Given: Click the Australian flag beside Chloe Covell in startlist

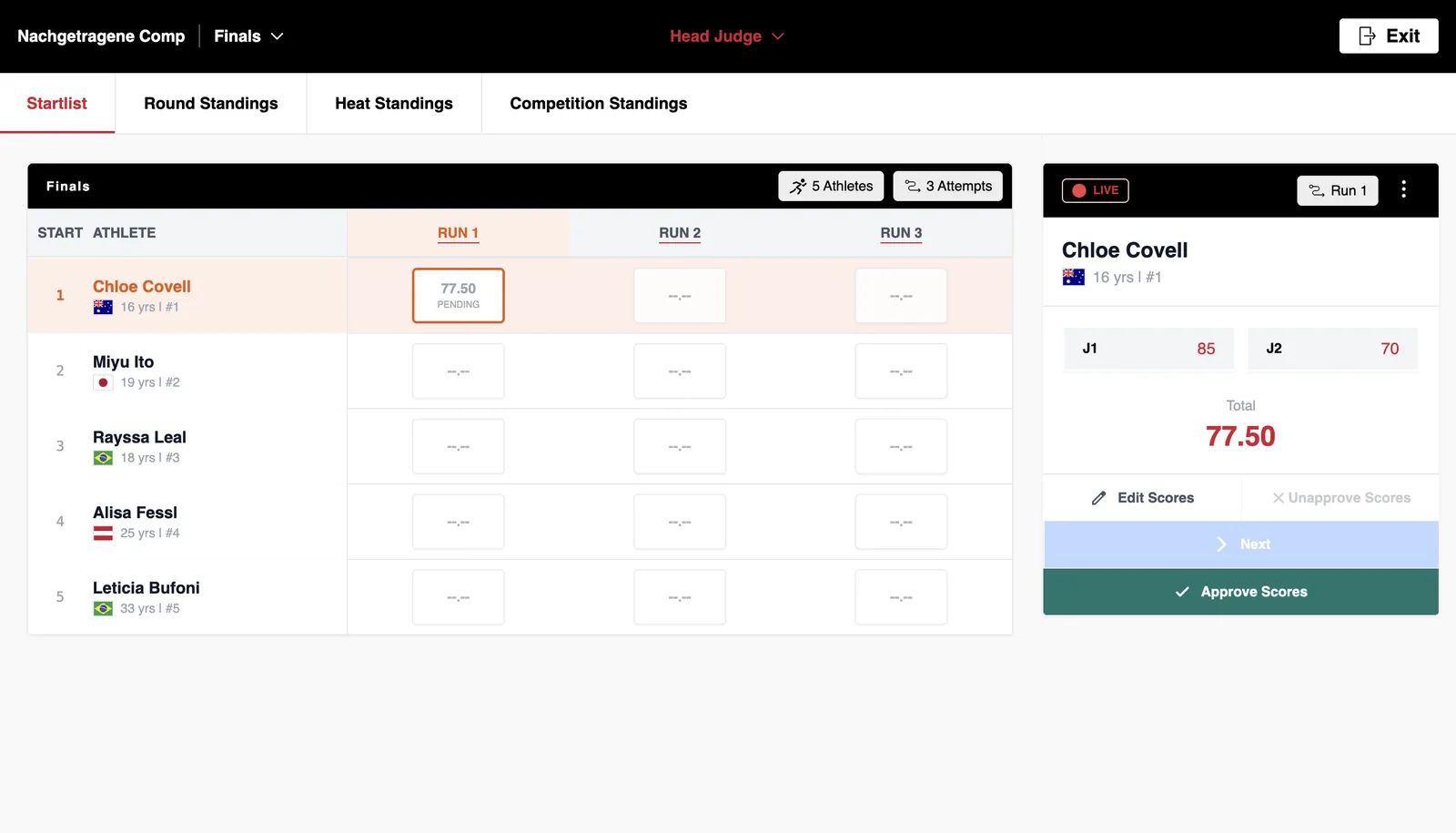Looking at the screenshot, I should [x=104, y=308].
